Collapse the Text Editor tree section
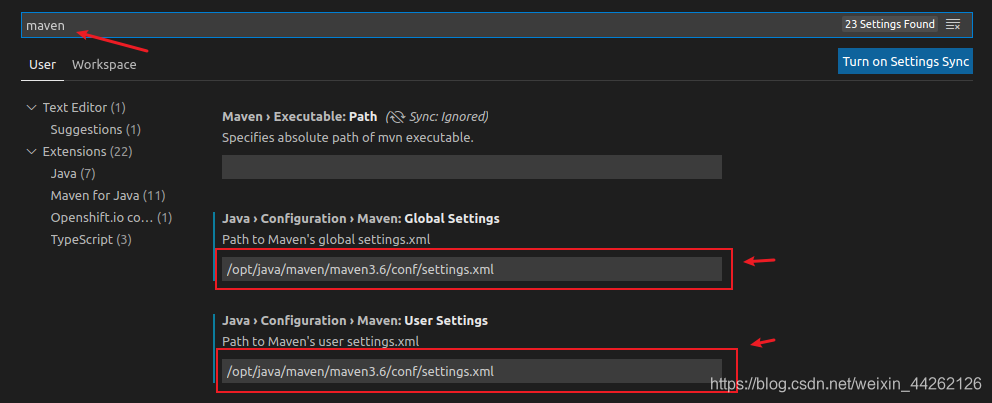Image resolution: width=992 pixels, height=403 pixels. pos(32,108)
